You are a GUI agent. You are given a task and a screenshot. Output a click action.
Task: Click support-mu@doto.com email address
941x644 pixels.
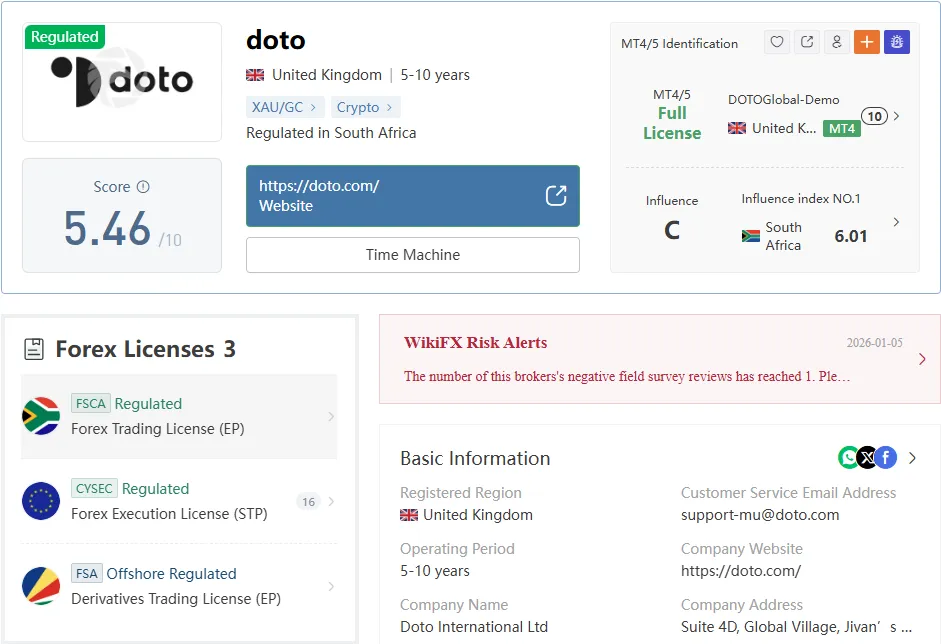tap(760, 515)
